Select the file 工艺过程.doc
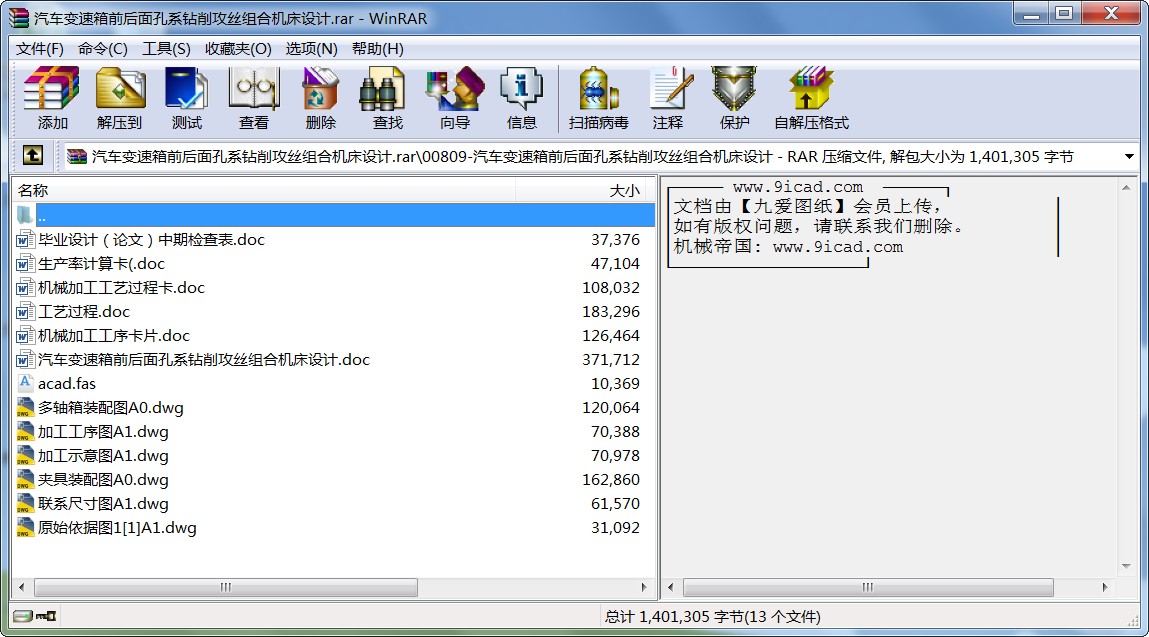 [84, 312]
